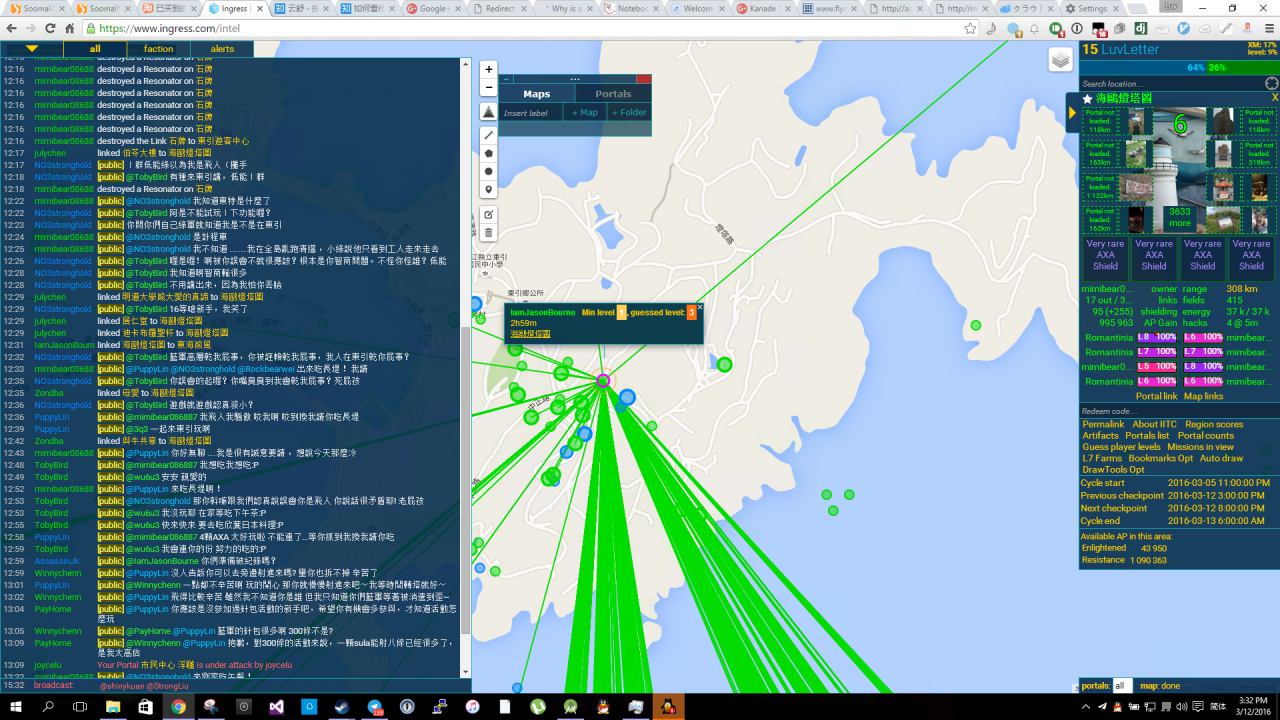Viewport: 1280px width, 720px height.
Task: Open L7 Farms plugin
Action: 1102,458
